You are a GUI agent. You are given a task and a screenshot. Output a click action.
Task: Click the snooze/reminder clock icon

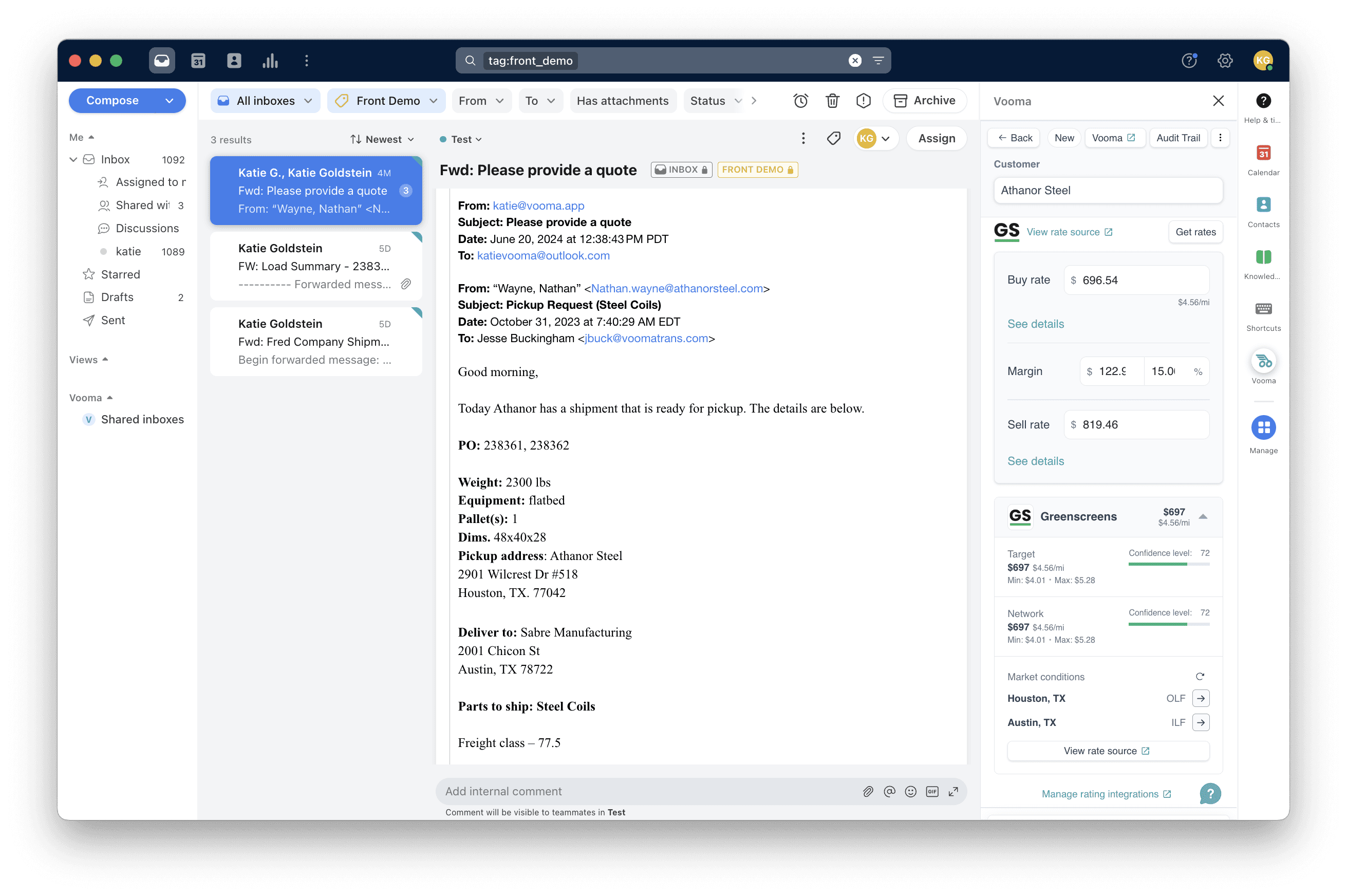(x=800, y=99)
